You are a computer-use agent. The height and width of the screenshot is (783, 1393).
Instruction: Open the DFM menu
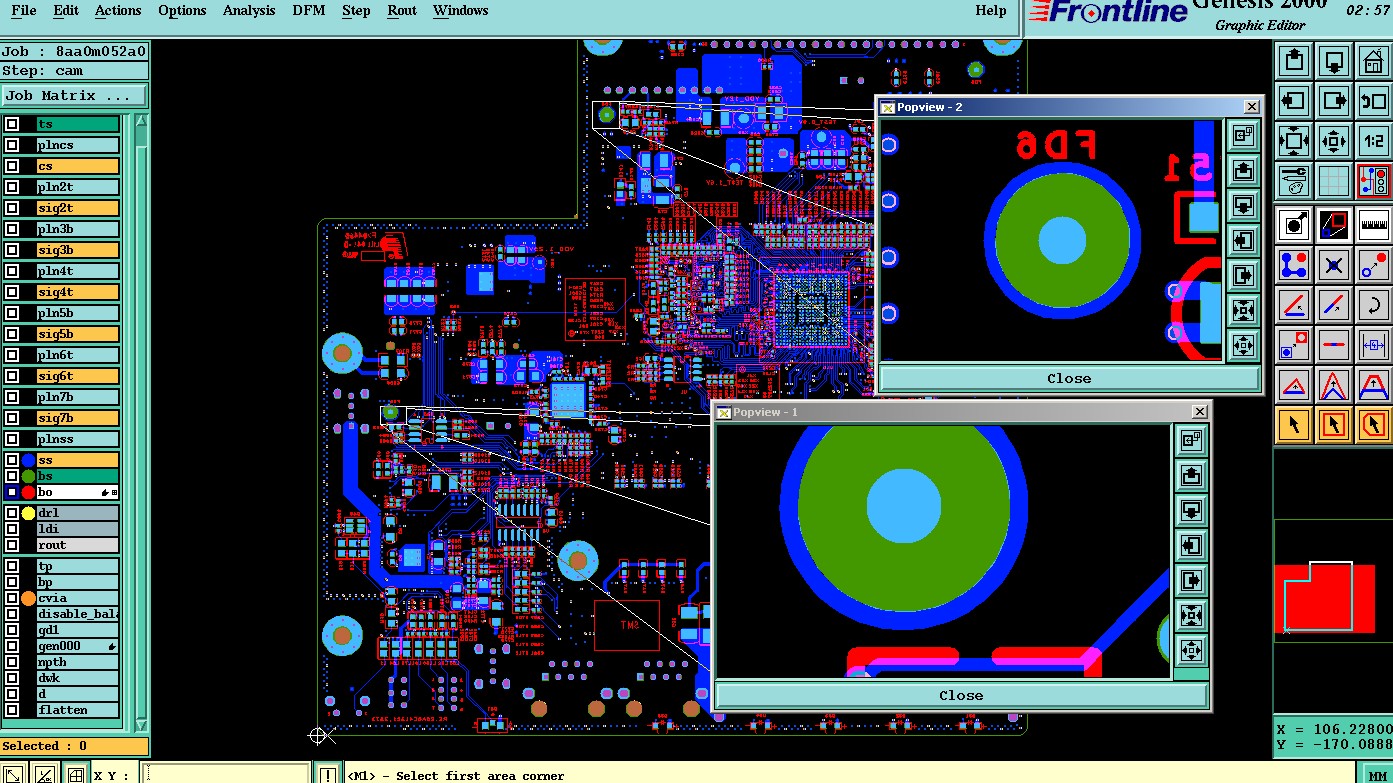coord(308,11)
